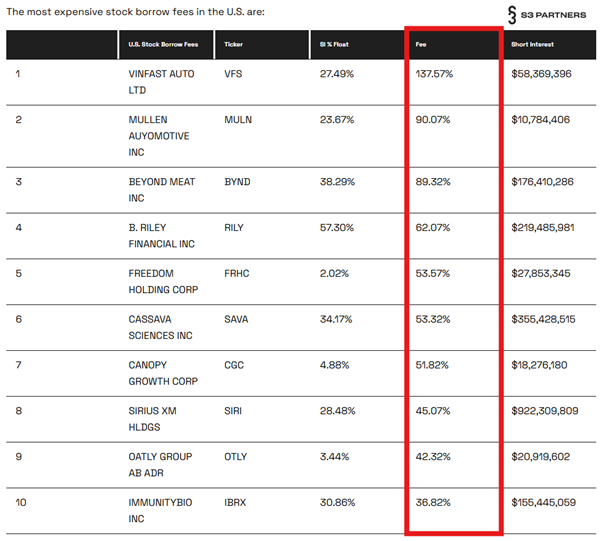Viewport: 605px width, 541px height.
Task: Click the Fee column header
Action: (421, 45)
